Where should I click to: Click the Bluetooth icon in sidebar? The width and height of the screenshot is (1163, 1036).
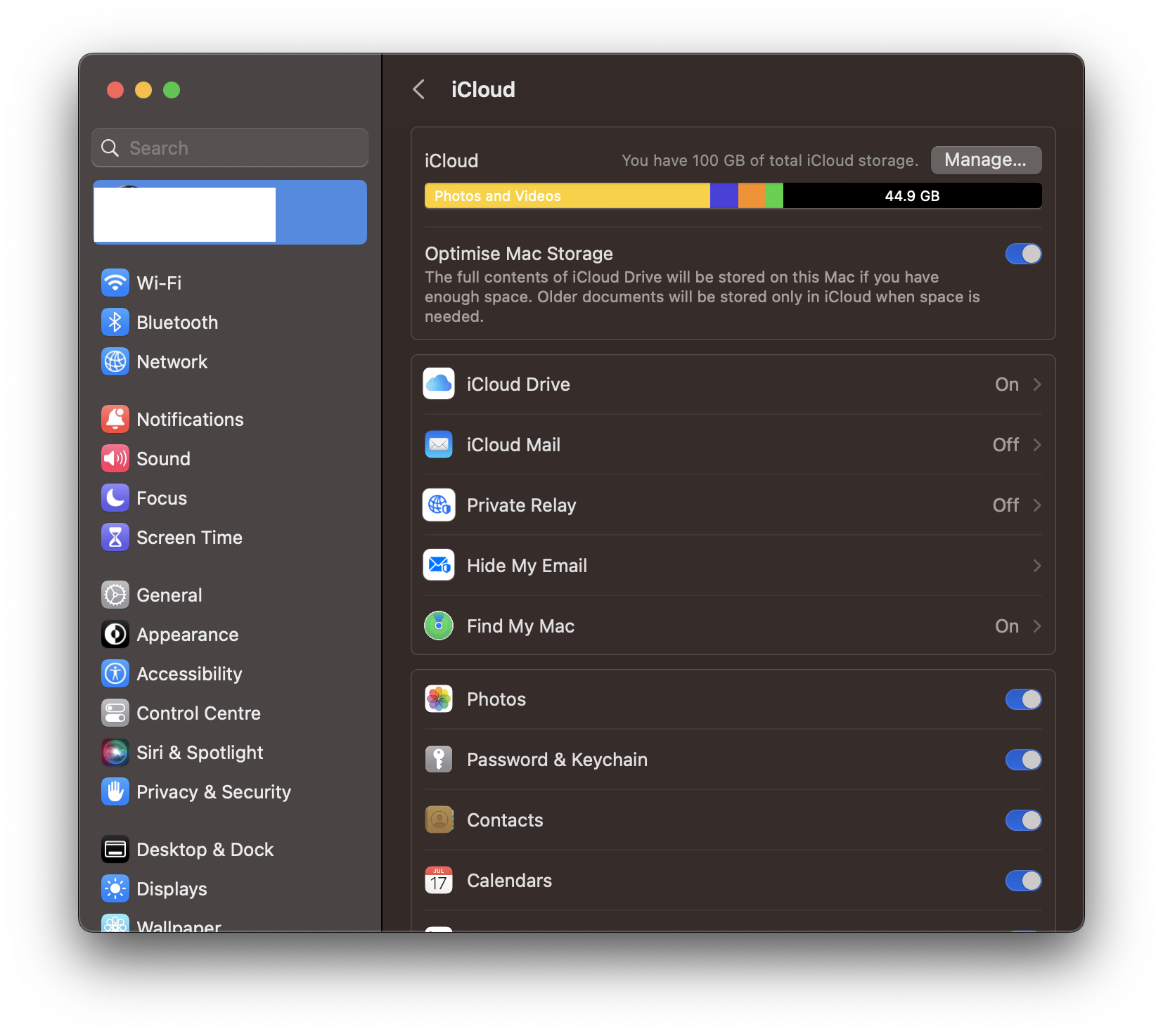[115, 322]
